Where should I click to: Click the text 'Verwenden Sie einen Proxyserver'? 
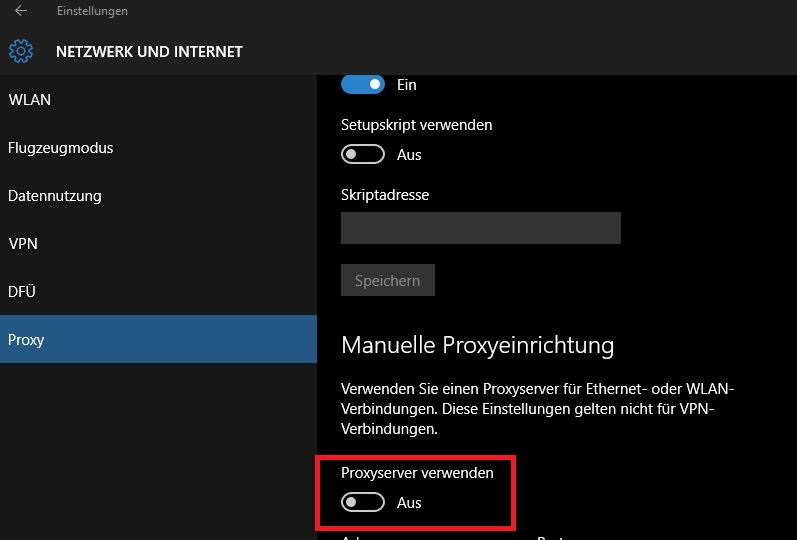point(450,389)
